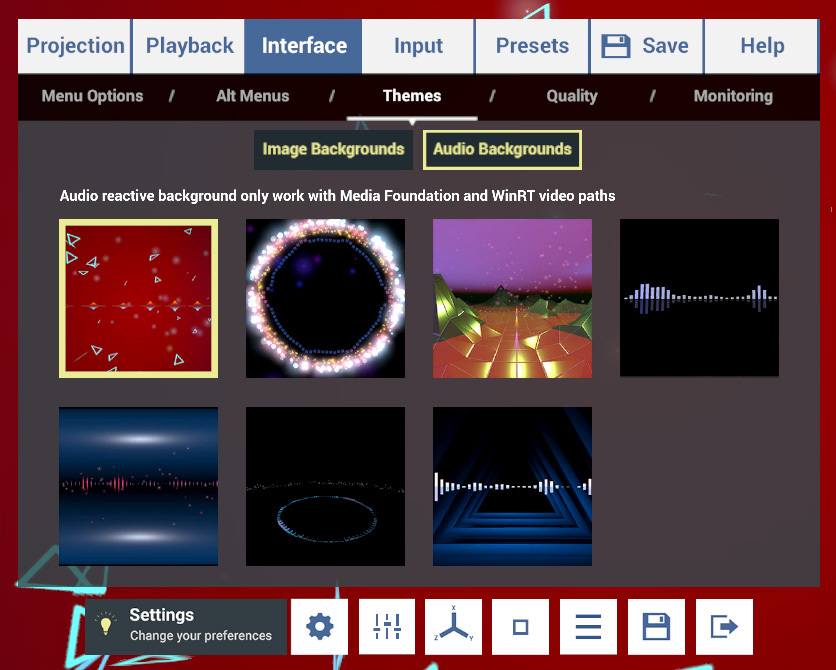Open the gear settings icon
The width and height of the screenshot is (836, 670).
319,626
